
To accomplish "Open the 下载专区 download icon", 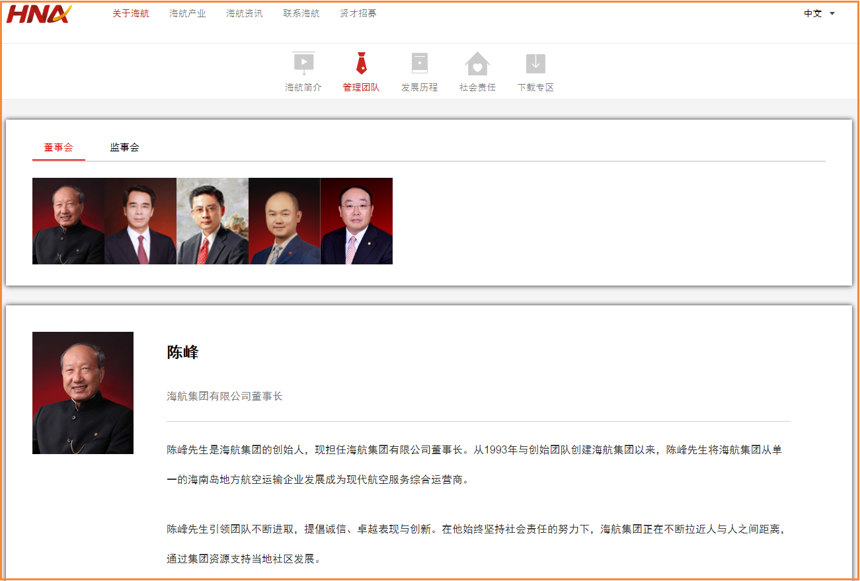I will coord(536,64).
